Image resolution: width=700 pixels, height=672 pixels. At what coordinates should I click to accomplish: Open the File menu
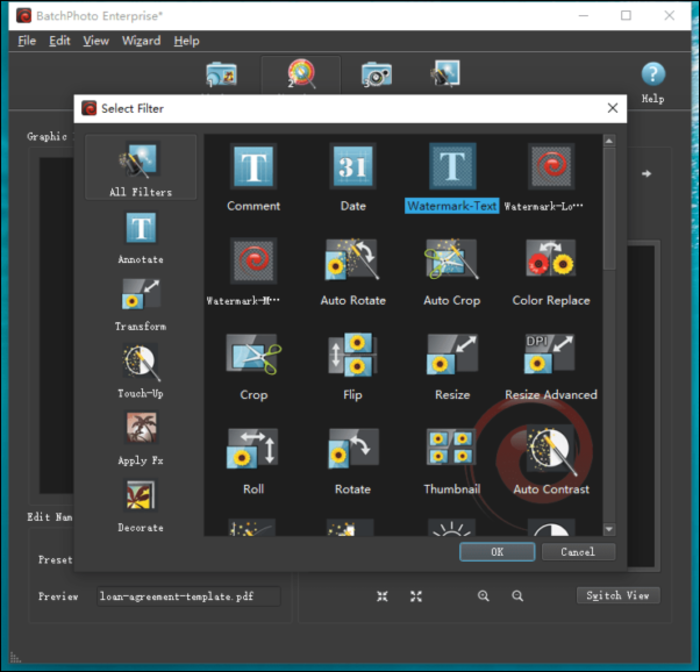(x=27, y=41)
